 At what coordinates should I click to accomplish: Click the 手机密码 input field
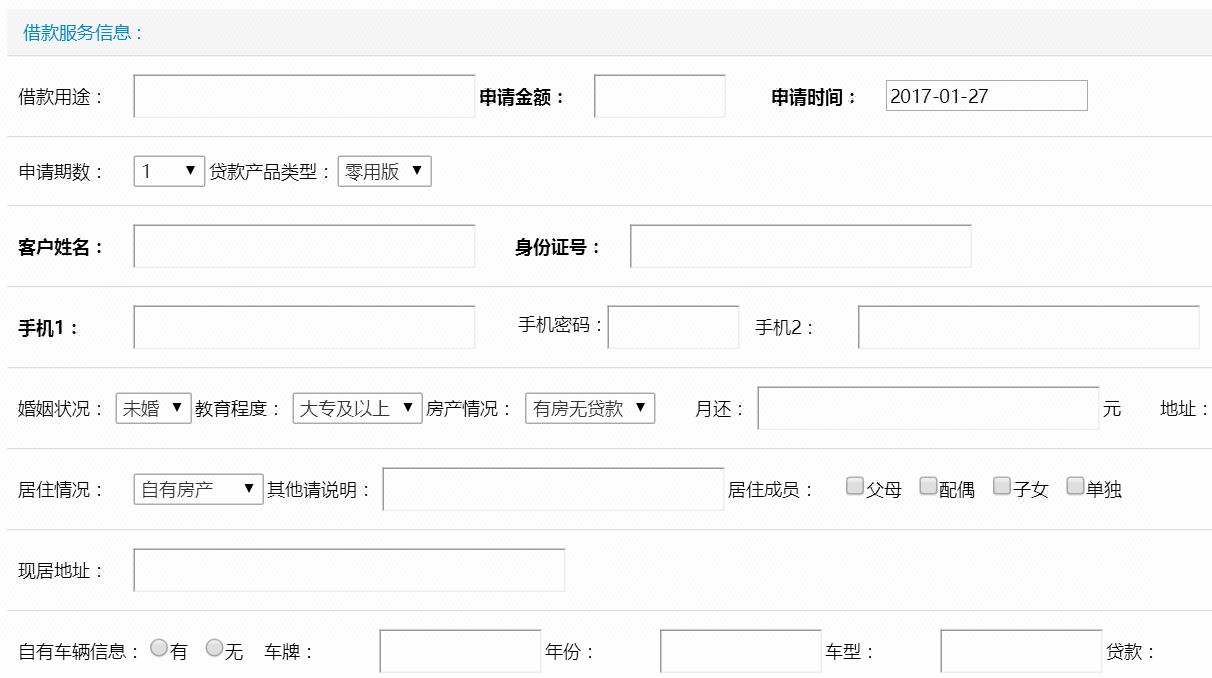point(673,327)
